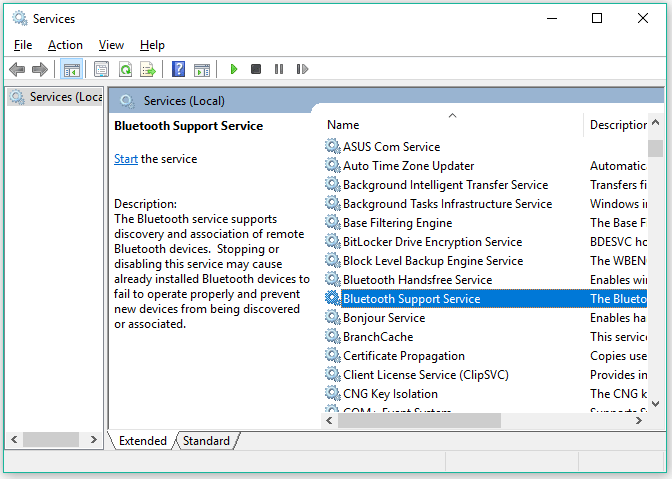672x479 pixels.
Task: Click the services list horizontal scrollbar thumb
Action: 419,421
